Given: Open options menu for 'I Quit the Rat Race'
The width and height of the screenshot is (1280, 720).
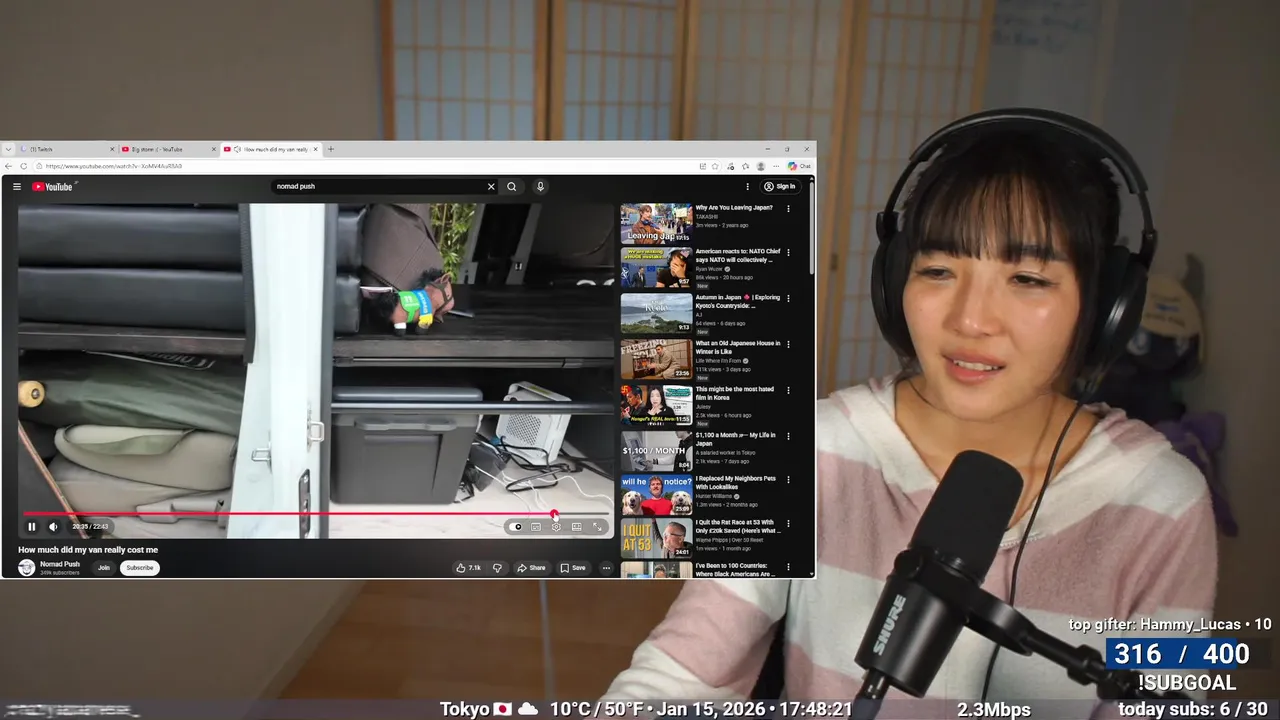Looking at the screenshot, I should [x=788, y=523].
